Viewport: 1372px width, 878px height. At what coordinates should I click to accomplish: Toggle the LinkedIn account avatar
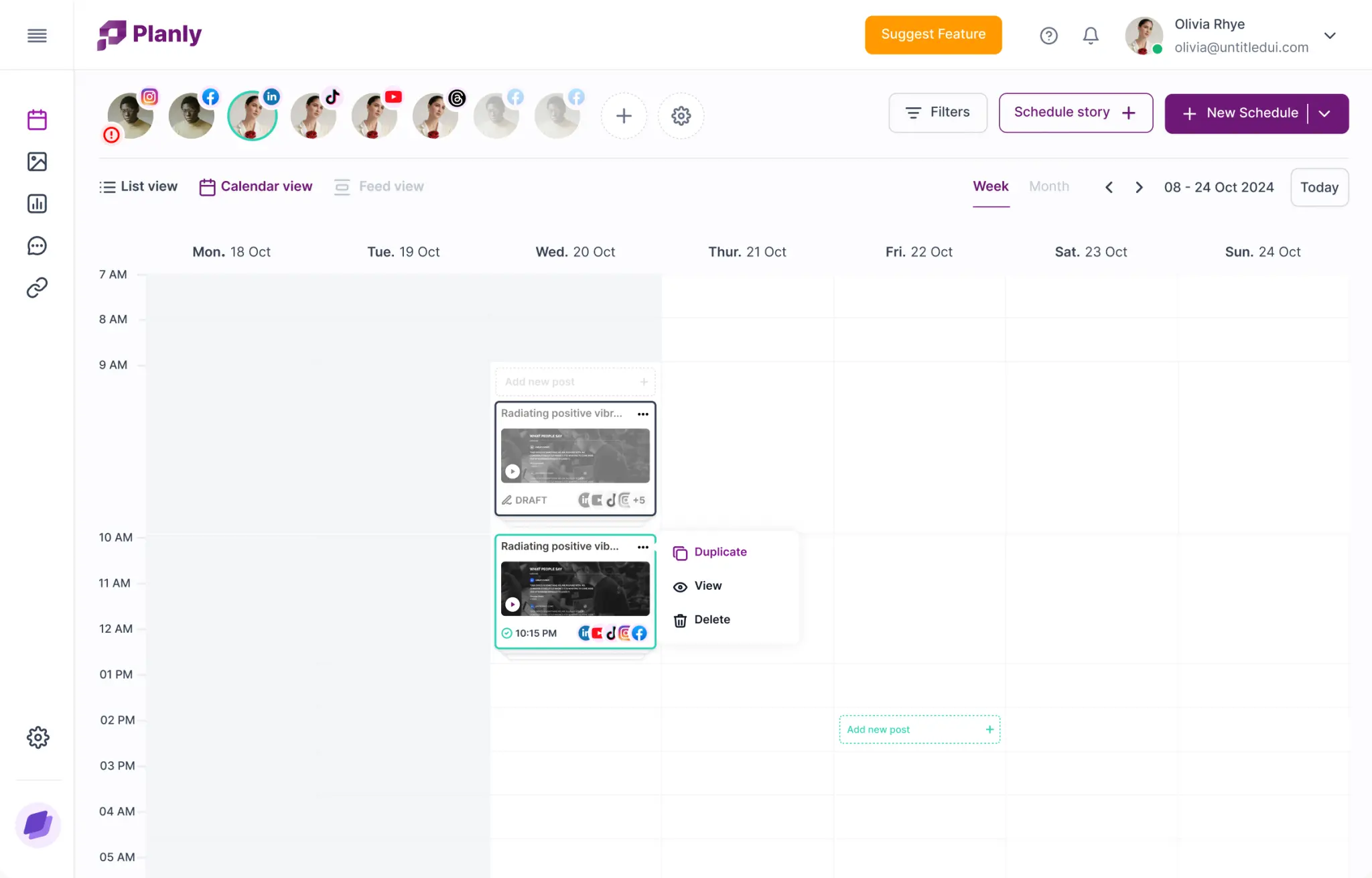coord(253,116)
